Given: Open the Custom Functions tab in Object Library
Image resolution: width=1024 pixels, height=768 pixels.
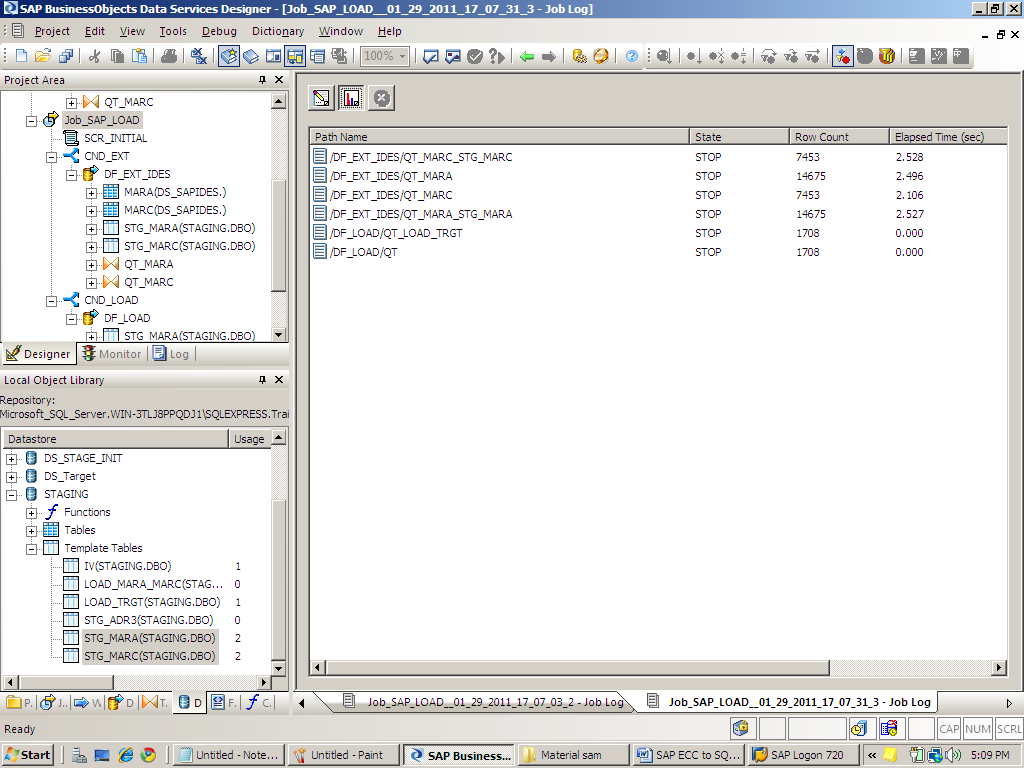Looking at the screenshot, I should pyautogui.click(x=259, y=703).
